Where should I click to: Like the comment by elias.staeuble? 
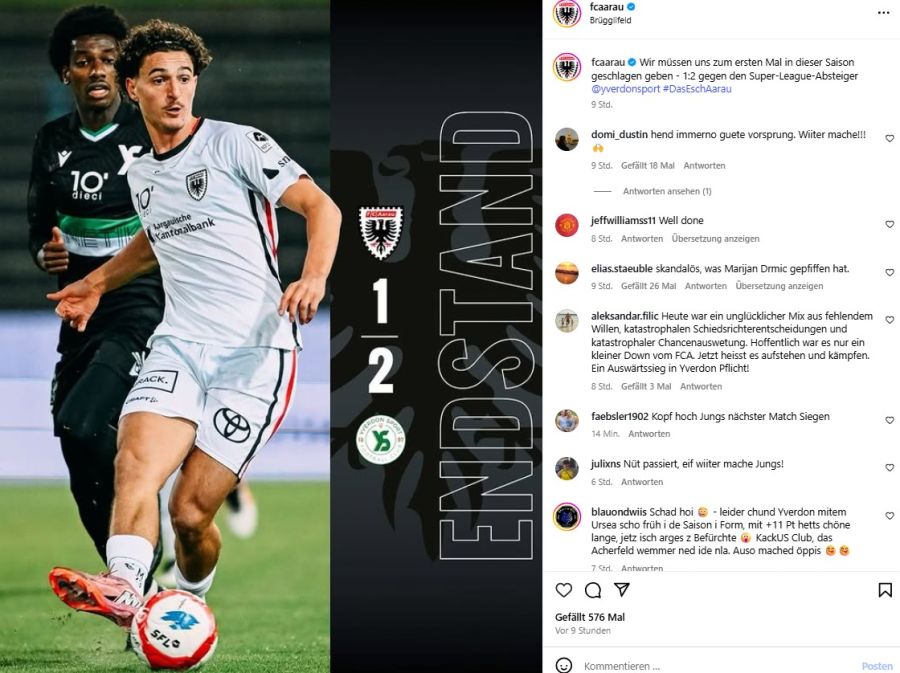889,272
